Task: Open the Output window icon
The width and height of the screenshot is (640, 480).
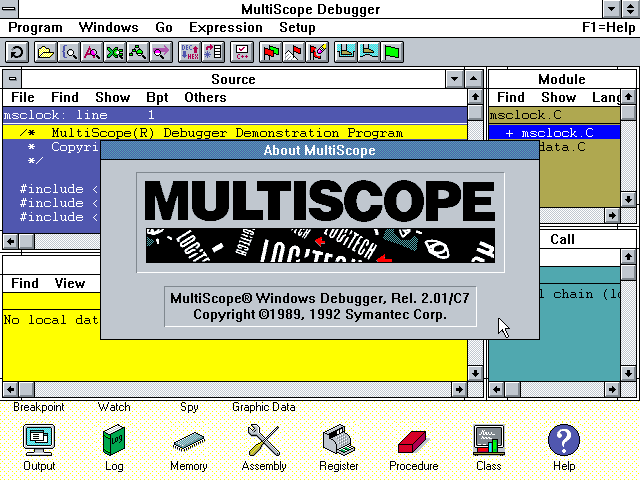Action: pos(39,440)
